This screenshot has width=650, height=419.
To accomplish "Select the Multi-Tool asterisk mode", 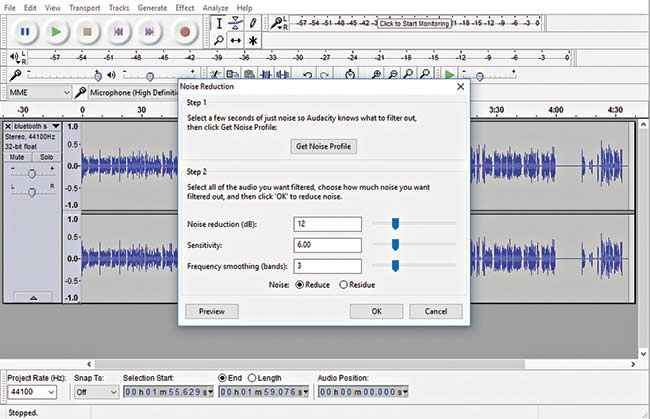I will point(253,41).
